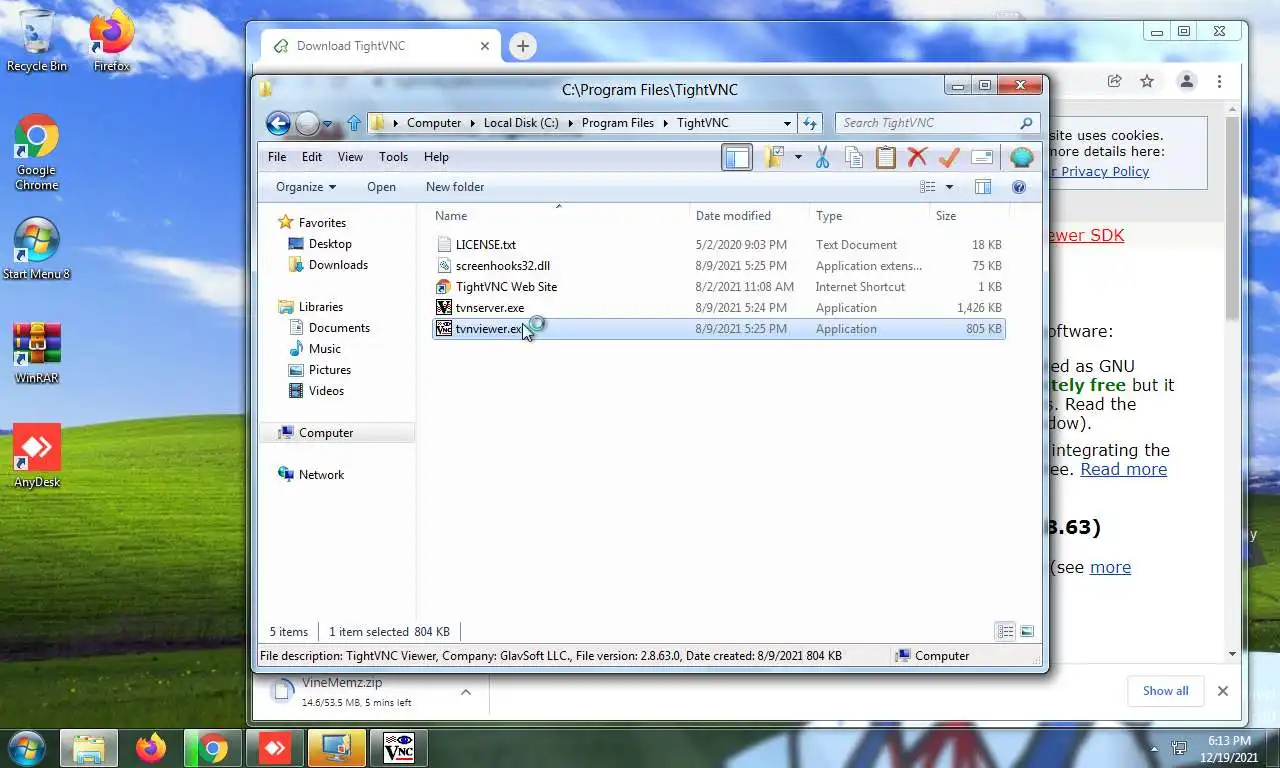Open AnyDesk taskbar icon
The image size is (1280, 768).
pos(275,748)
